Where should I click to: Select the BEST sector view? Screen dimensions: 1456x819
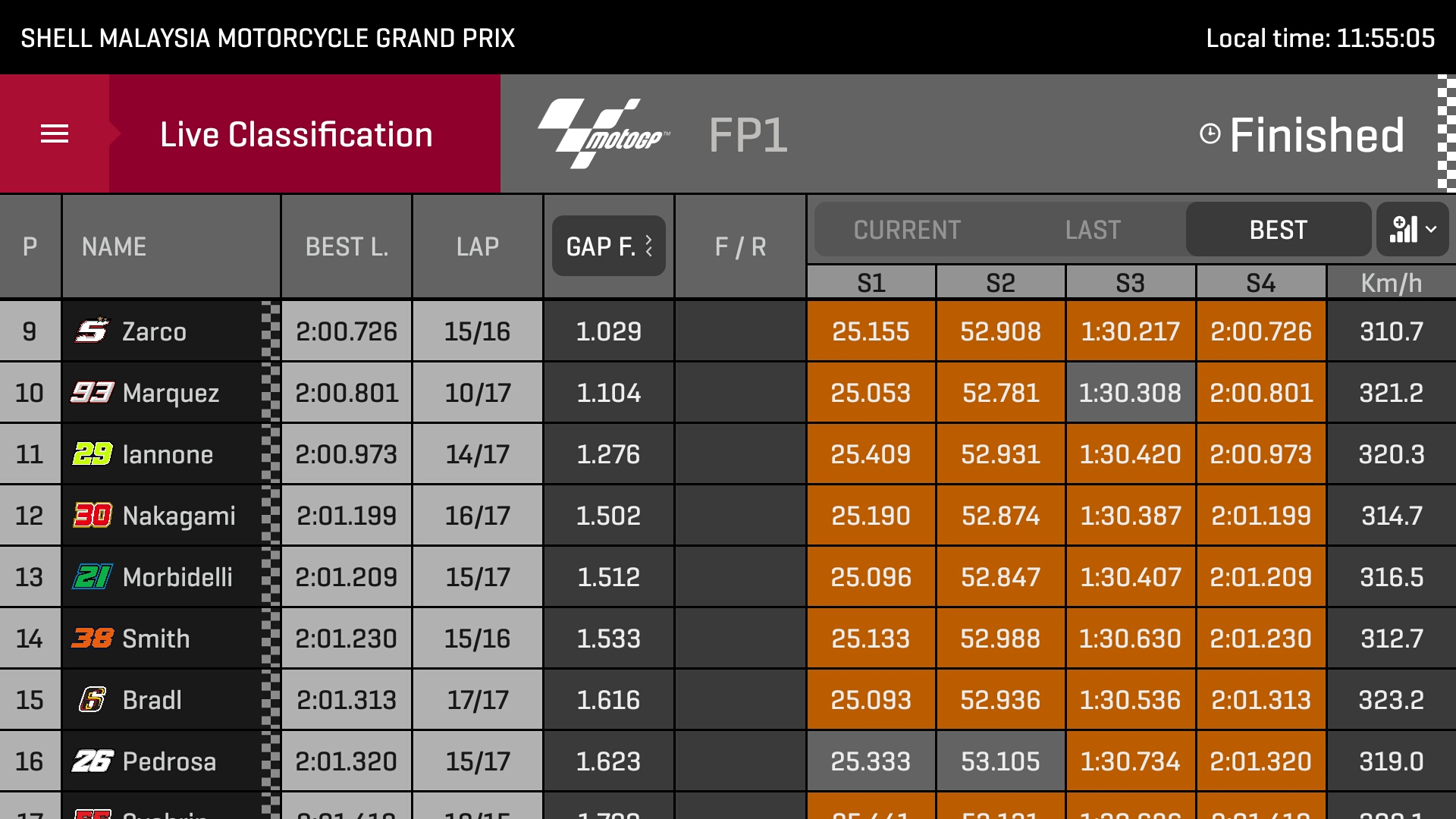pyautogui.click(x=1279, y=230)
